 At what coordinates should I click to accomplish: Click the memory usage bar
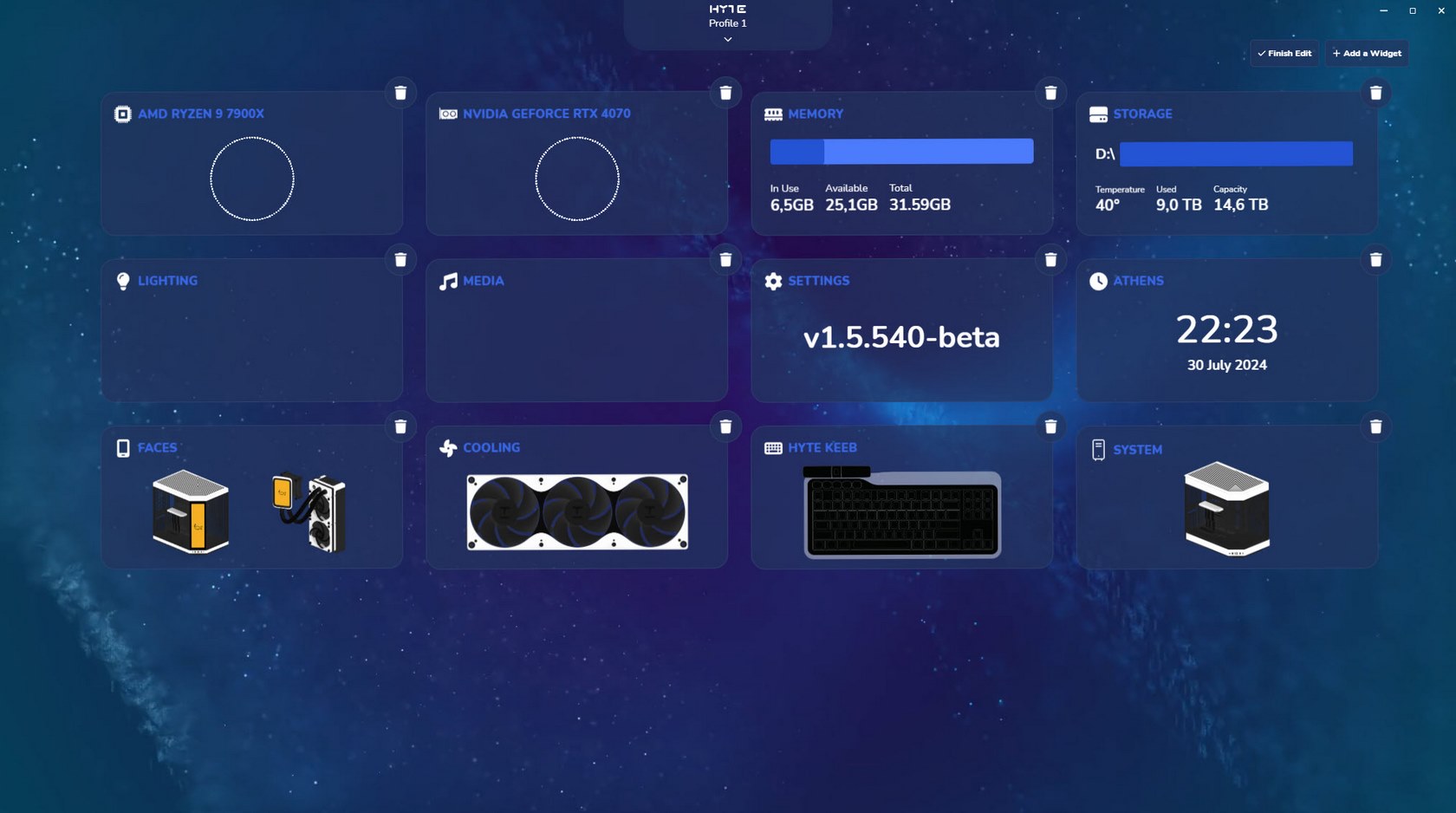coord(901,152)
